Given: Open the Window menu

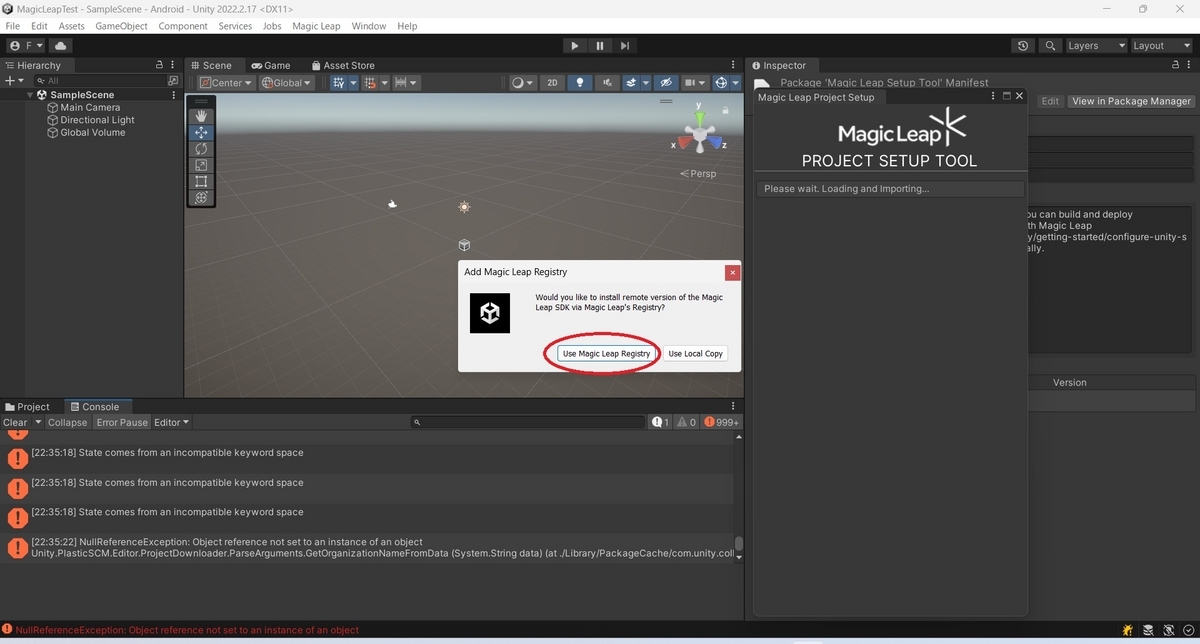Looking at the screenshot, I should pyautogui.click(x=369, y=26).
